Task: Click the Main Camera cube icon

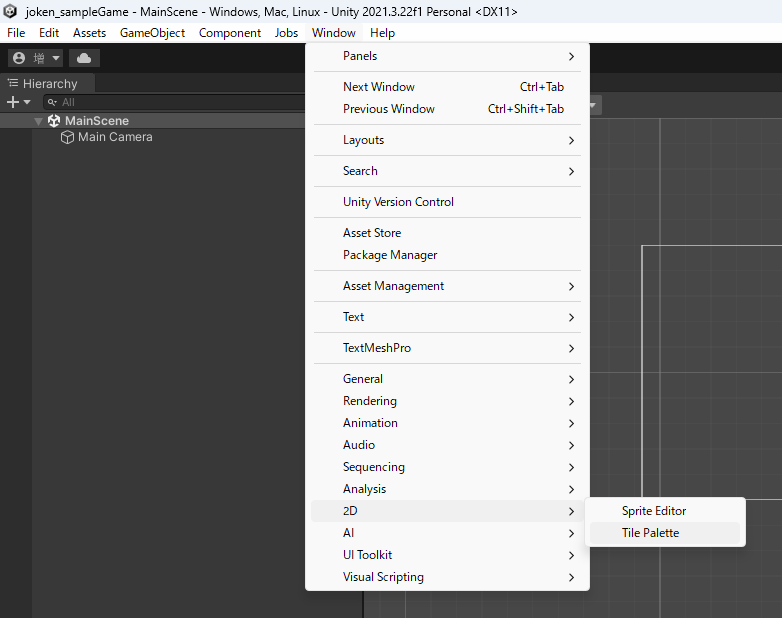Action: click(x=67, y=137)
